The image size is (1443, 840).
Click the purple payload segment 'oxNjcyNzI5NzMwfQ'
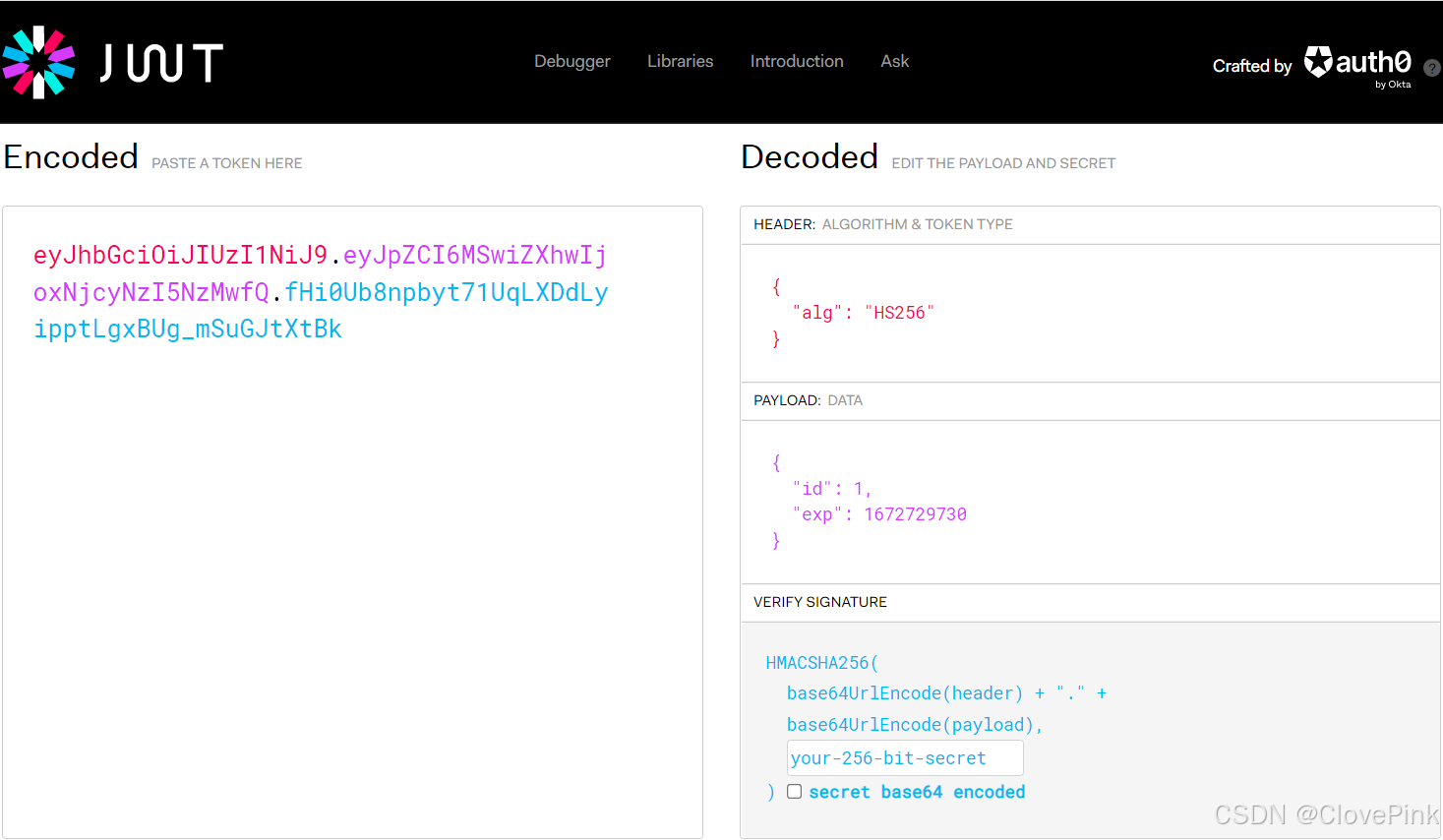(x=150, y=293)
